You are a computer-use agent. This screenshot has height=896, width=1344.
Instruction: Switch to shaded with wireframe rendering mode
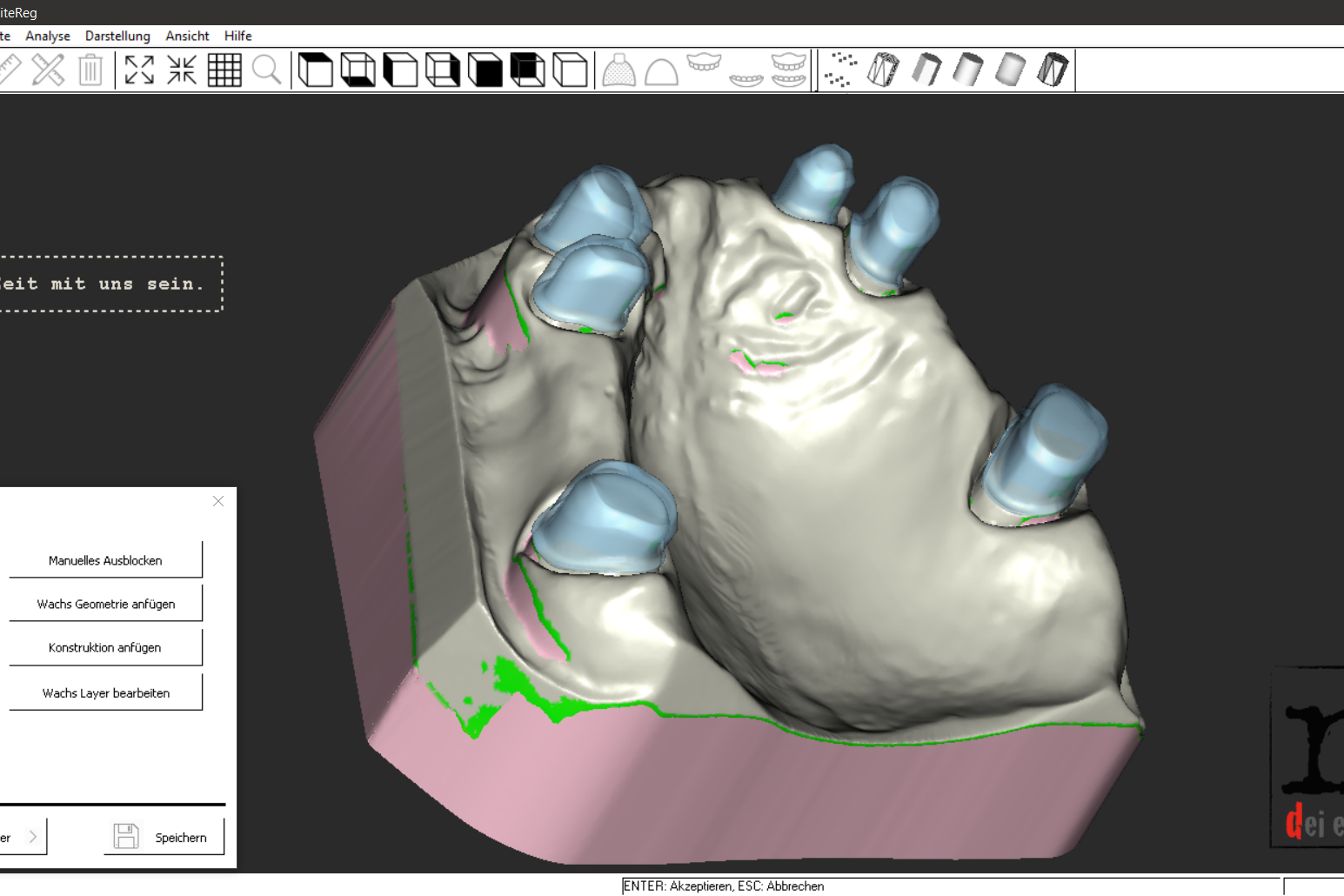pos(1053,70)
